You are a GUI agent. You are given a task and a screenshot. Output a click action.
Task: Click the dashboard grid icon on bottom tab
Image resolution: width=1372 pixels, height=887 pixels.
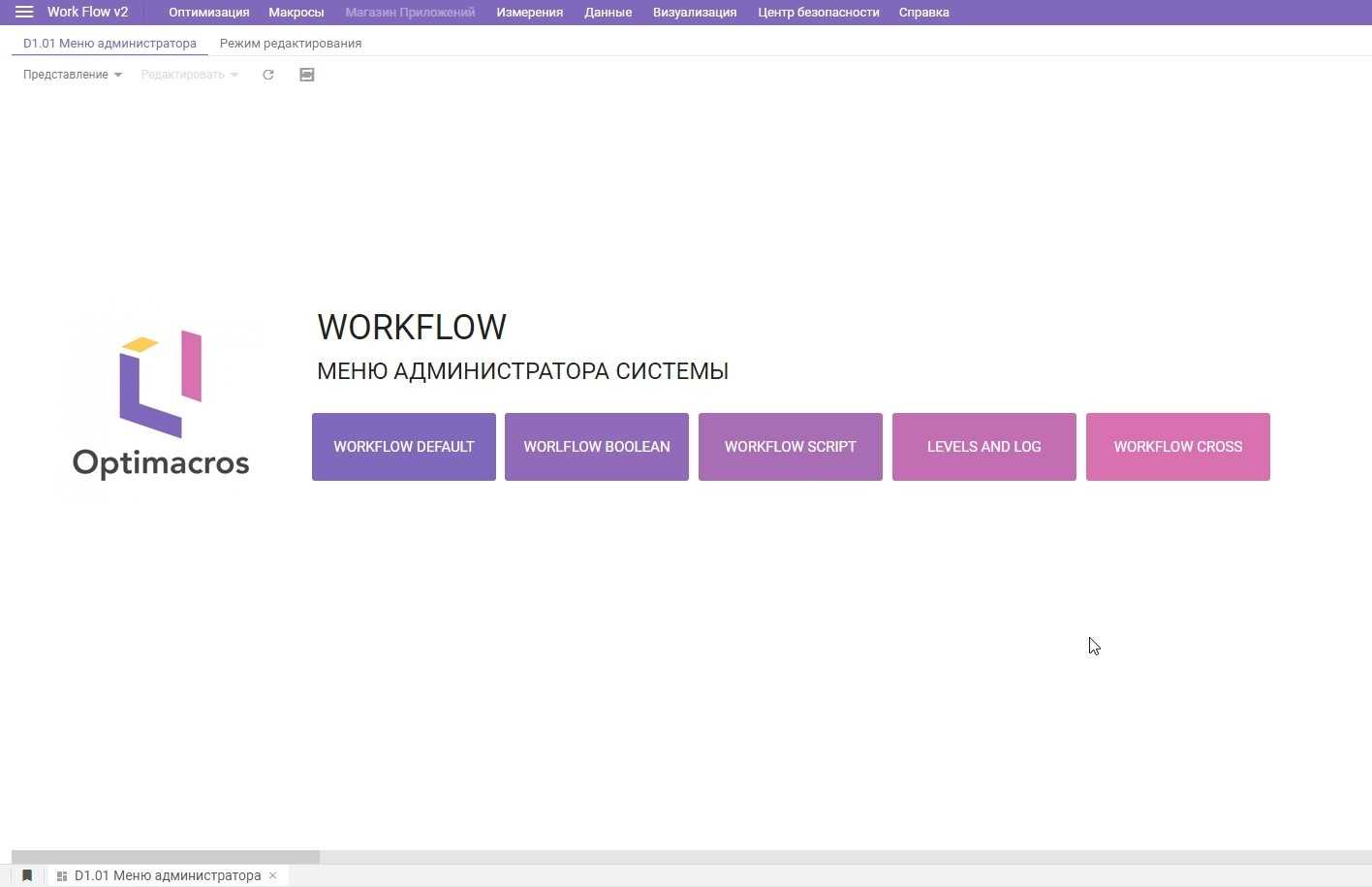60,875
